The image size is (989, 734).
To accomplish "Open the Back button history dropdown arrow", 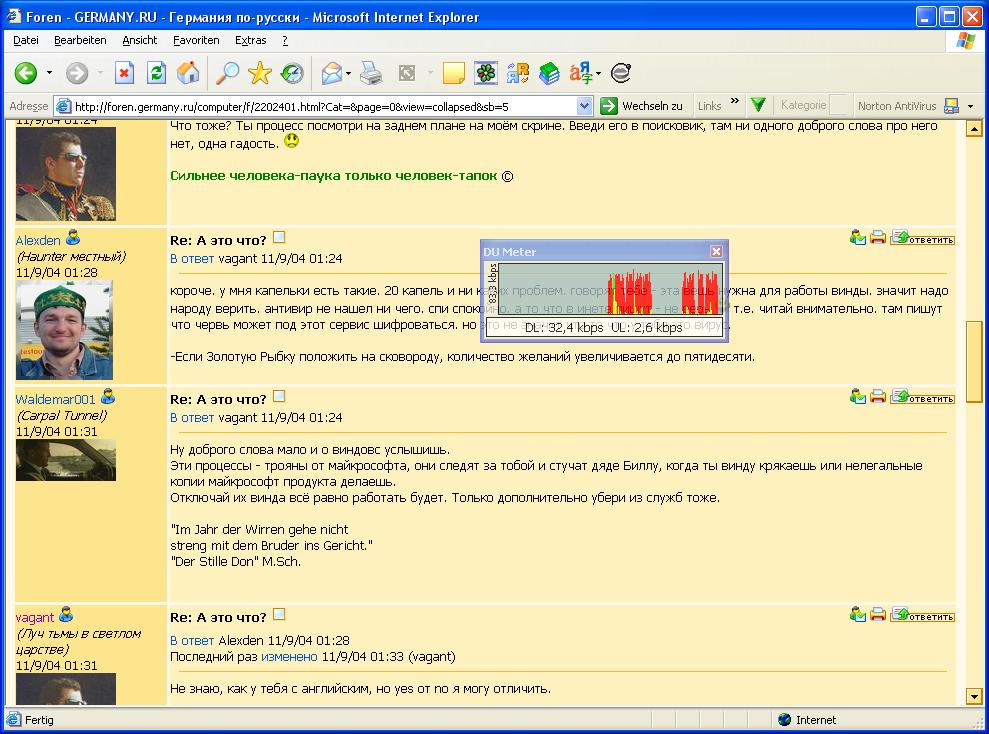I will 49,73.
